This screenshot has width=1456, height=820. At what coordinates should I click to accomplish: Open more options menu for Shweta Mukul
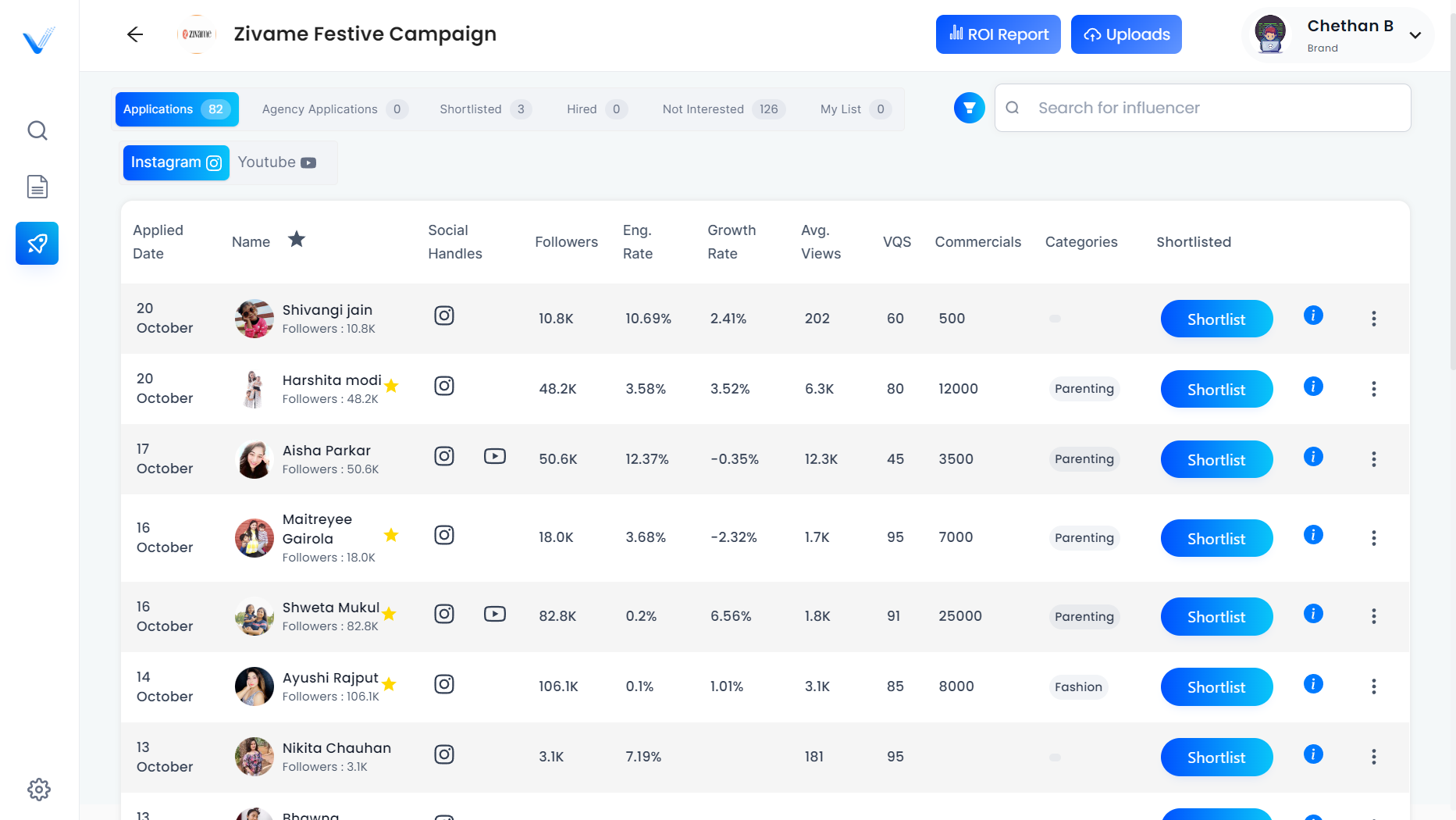(1374, 616)
